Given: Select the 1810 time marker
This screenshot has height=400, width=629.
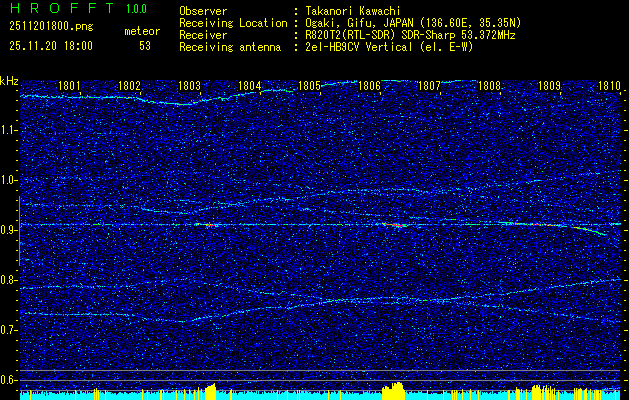Looking at the screenshot, I should pos(609,87).
